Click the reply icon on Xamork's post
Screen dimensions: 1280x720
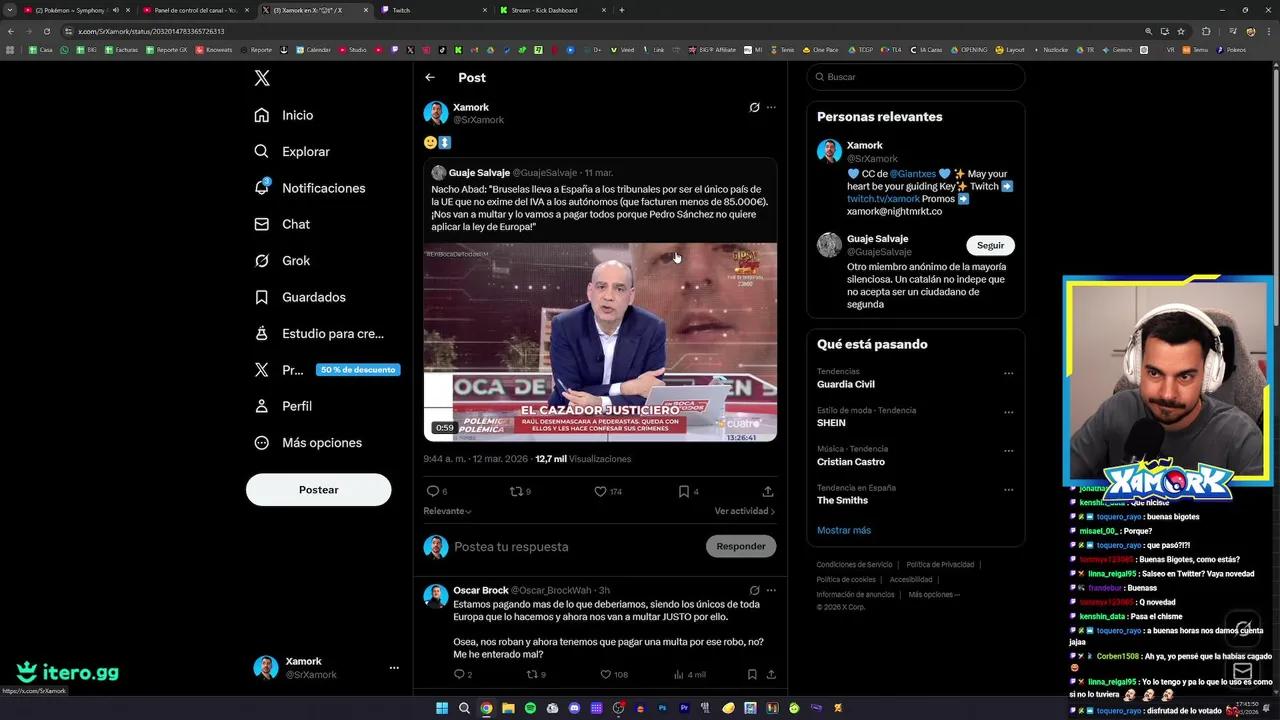(433, 491)
